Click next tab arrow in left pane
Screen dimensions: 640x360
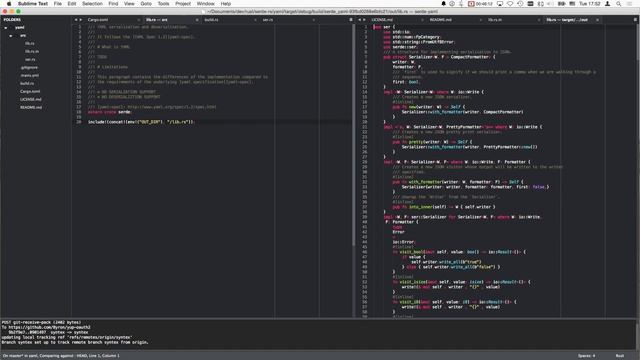80,20
